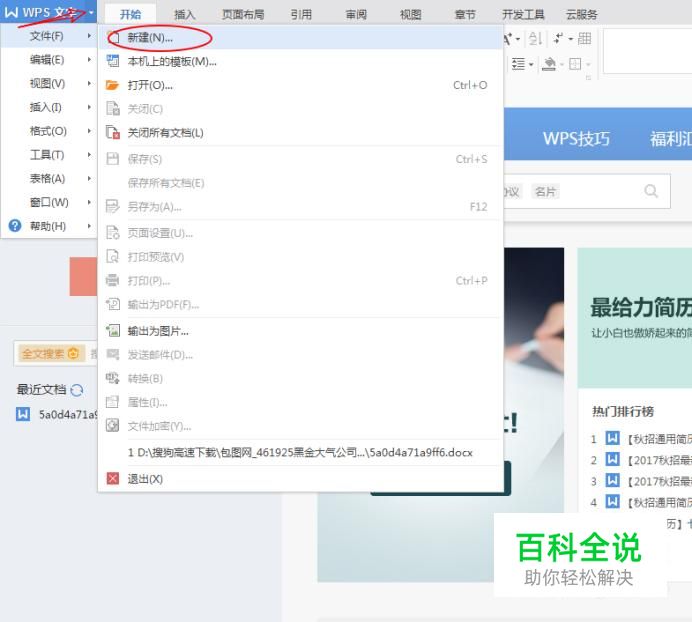This screenshot has width=692, height=622.
Task: Click the borders icon in ribbon
Action: 575,64
